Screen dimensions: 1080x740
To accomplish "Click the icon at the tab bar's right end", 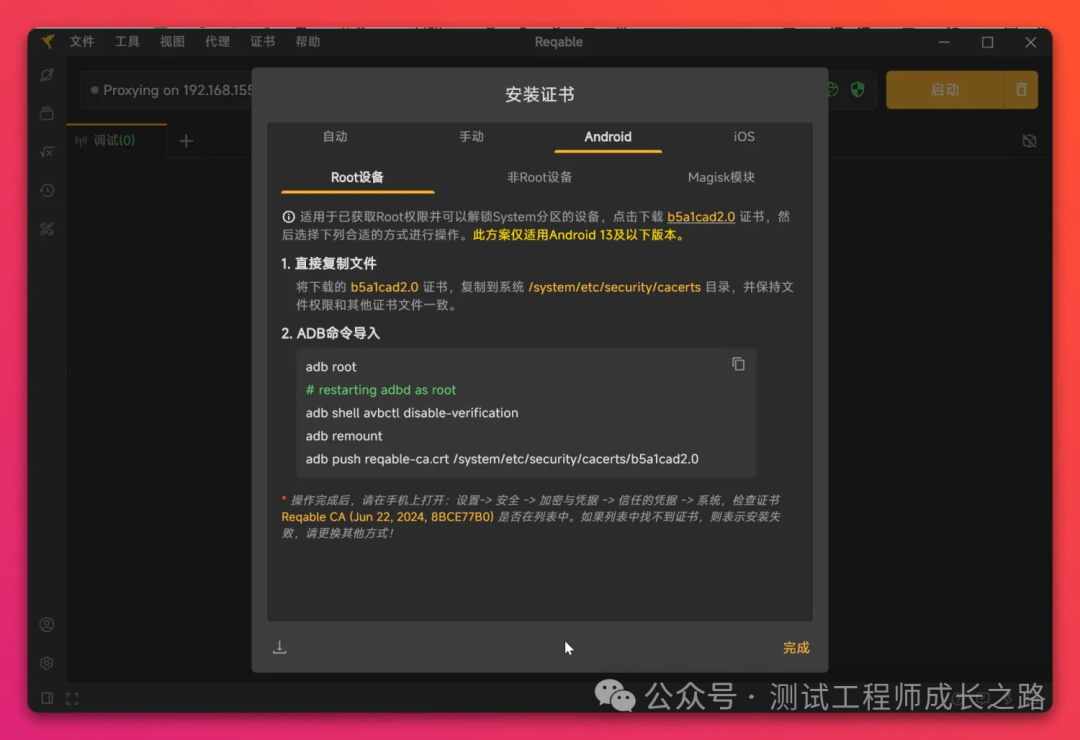I will (1029, 141).
